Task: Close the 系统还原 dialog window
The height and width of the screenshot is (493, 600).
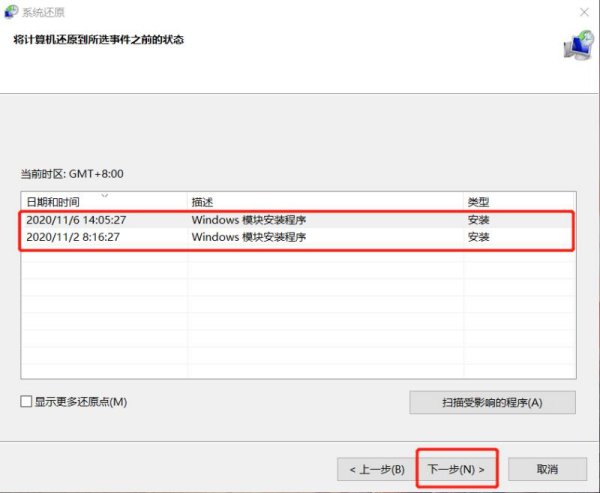Action: [582, 12]
